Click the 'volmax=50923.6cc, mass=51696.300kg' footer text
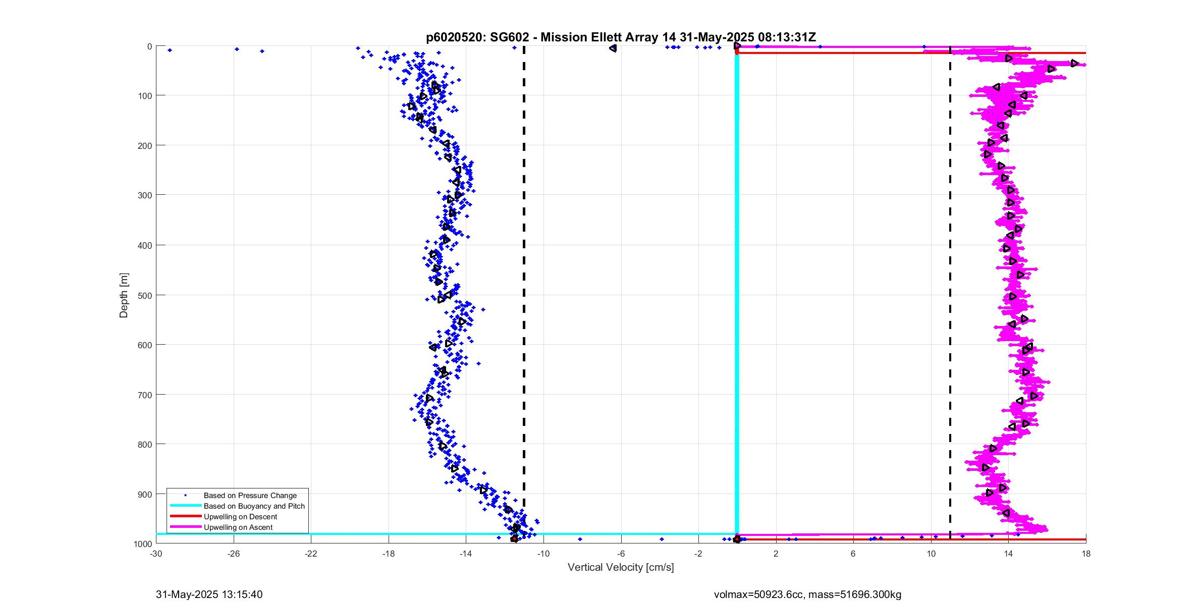The height and width of the screenshot is (611, 1200). [806, 595]
